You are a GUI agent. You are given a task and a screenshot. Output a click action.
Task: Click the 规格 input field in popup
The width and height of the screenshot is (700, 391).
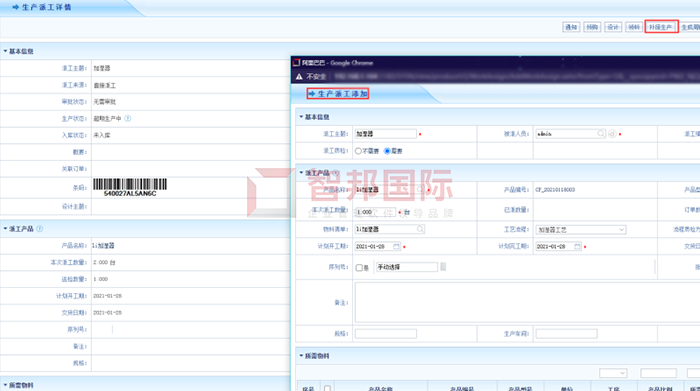386,333
